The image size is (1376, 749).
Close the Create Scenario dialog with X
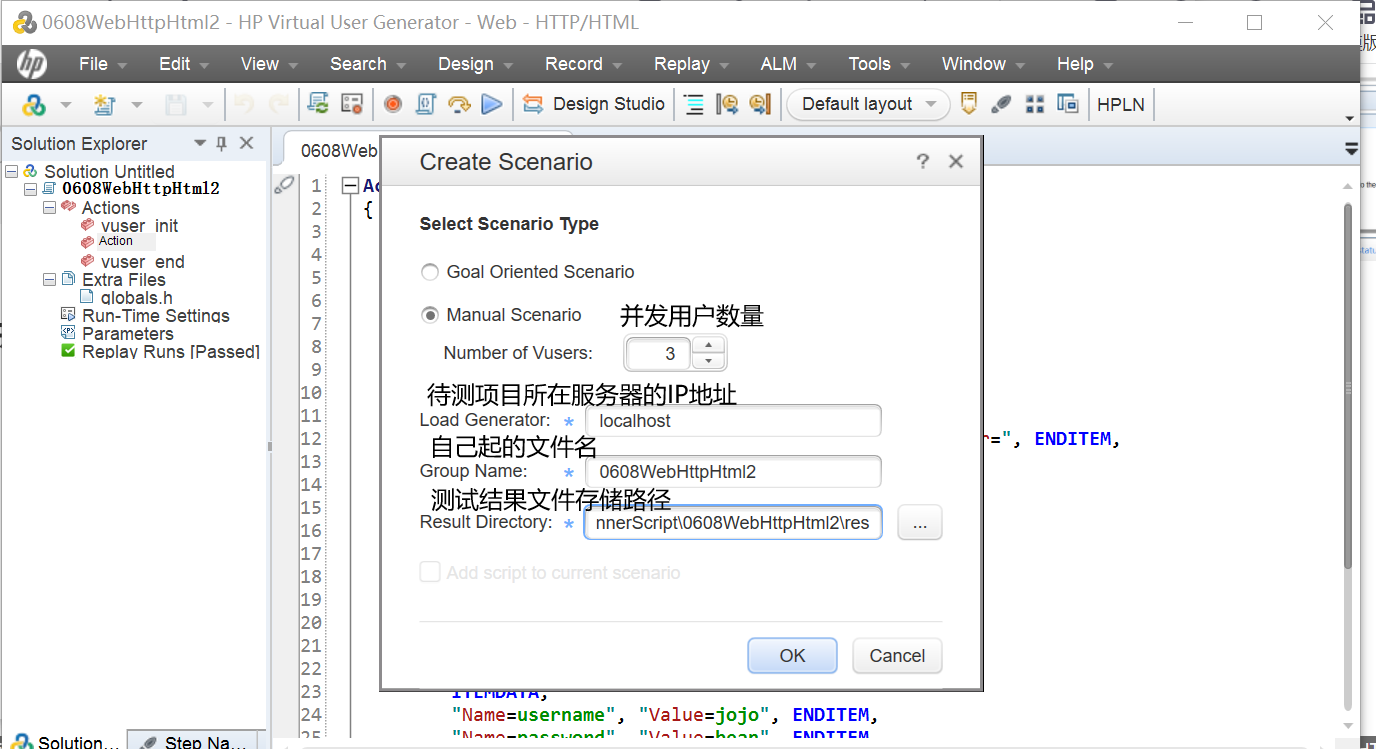[x=956, y=161]
